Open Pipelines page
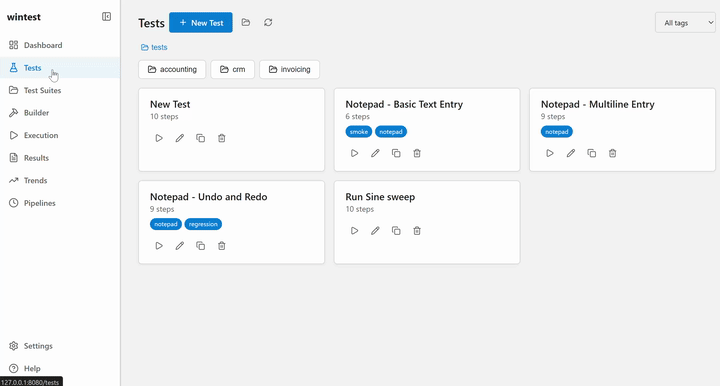Screen dimensions: 720x386 tap(60, 203)
